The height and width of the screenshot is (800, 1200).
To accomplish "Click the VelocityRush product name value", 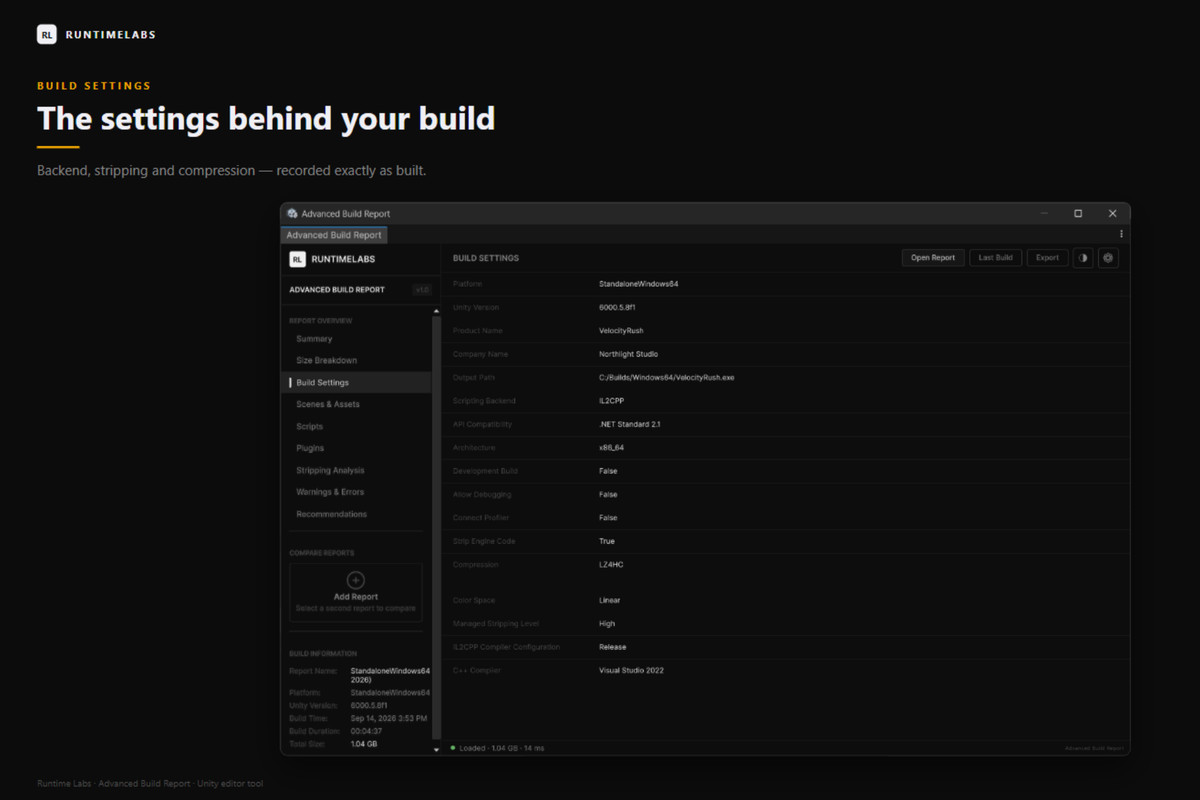I will 621,330.
